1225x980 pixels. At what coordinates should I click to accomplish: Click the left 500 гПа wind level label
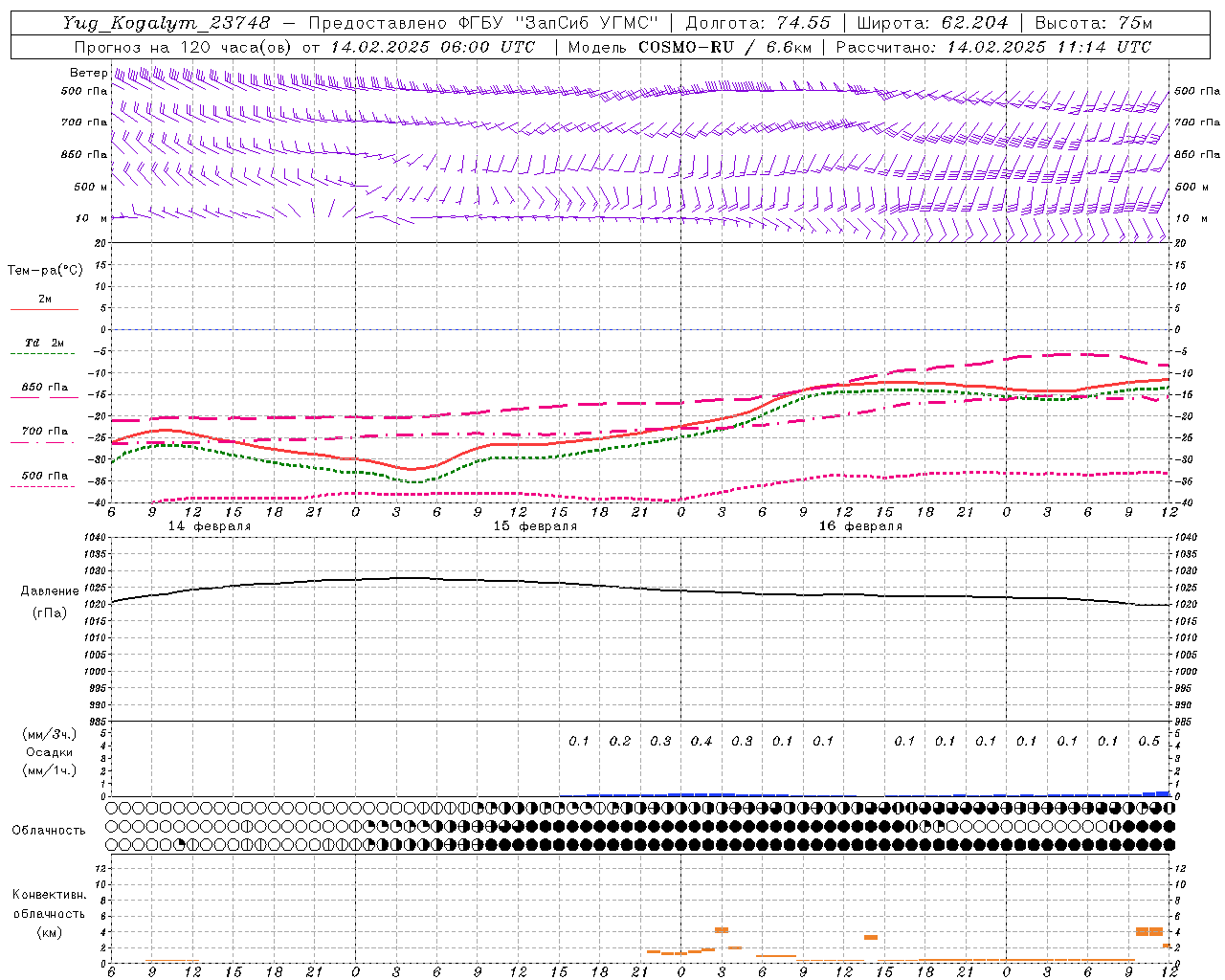(84, 91)
